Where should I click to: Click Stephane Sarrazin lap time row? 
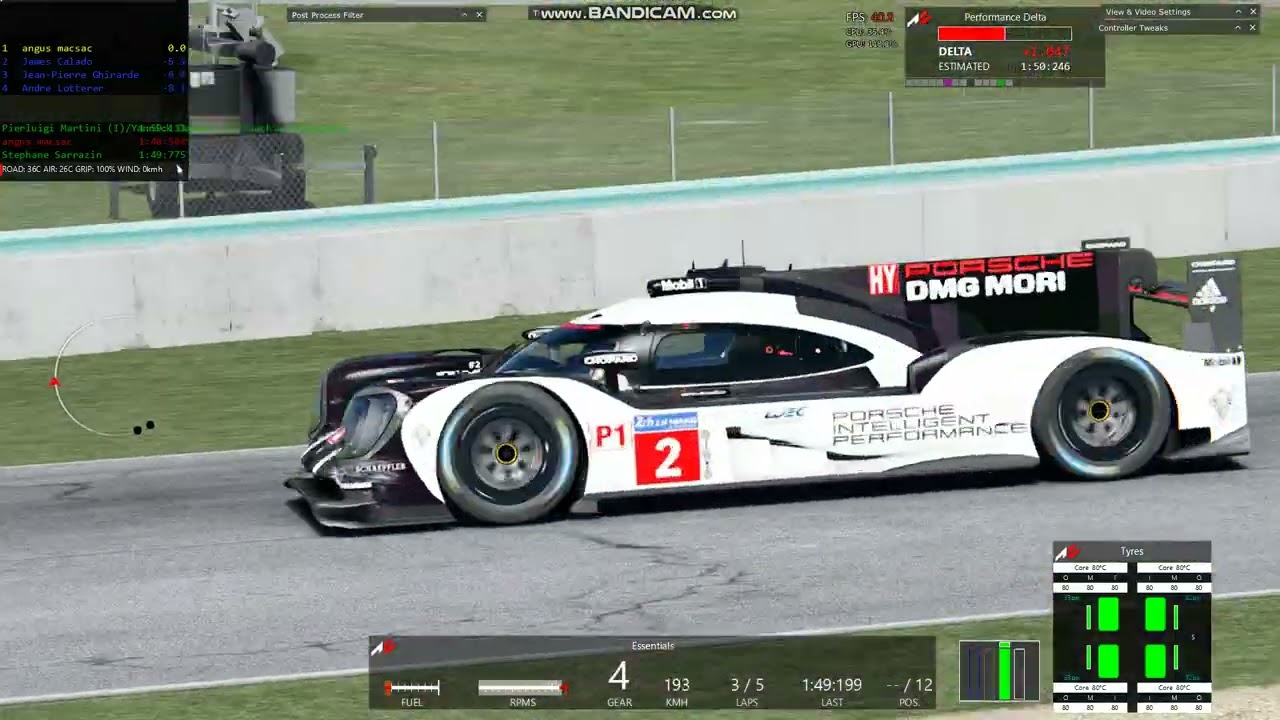point(94,155)
